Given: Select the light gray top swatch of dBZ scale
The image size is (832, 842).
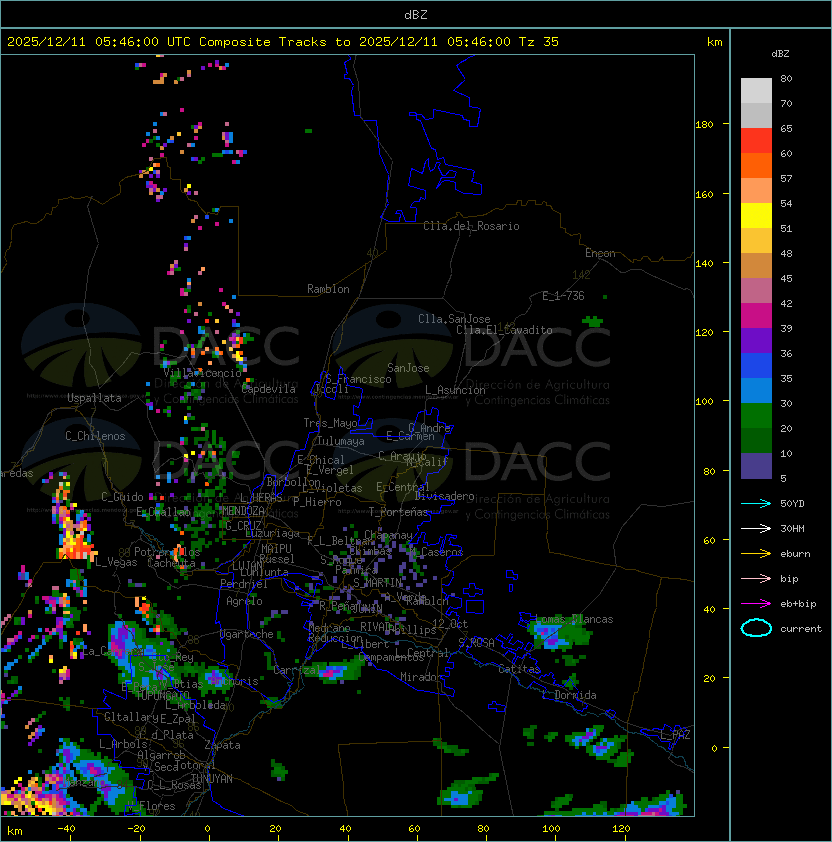Looking at the screenshot, I should point(756,90).
